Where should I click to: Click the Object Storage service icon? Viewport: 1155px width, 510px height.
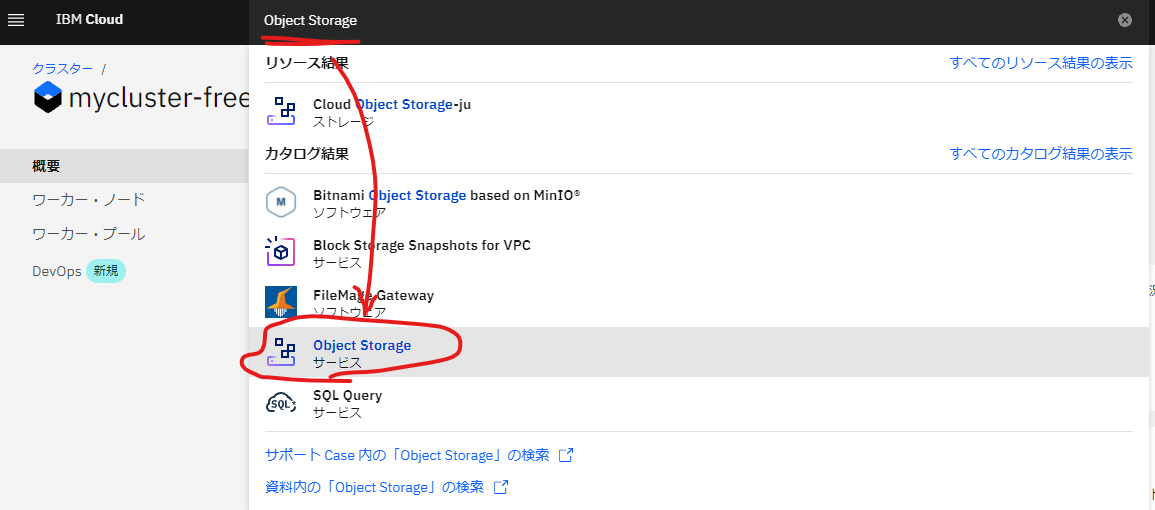click(x=281, y=352)
